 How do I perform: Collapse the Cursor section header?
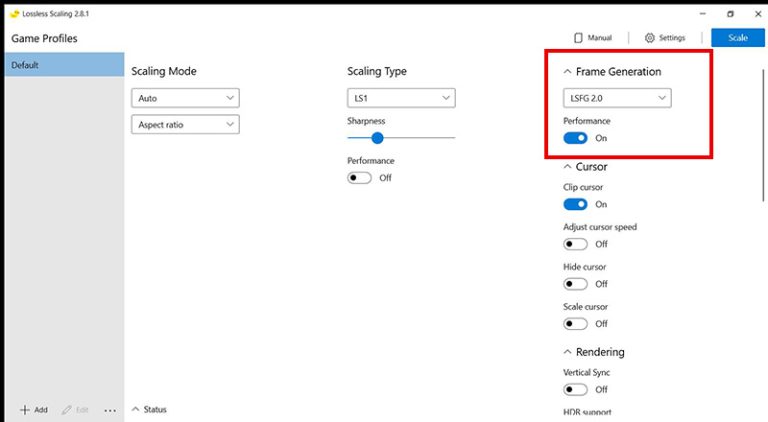click(568, 167)
